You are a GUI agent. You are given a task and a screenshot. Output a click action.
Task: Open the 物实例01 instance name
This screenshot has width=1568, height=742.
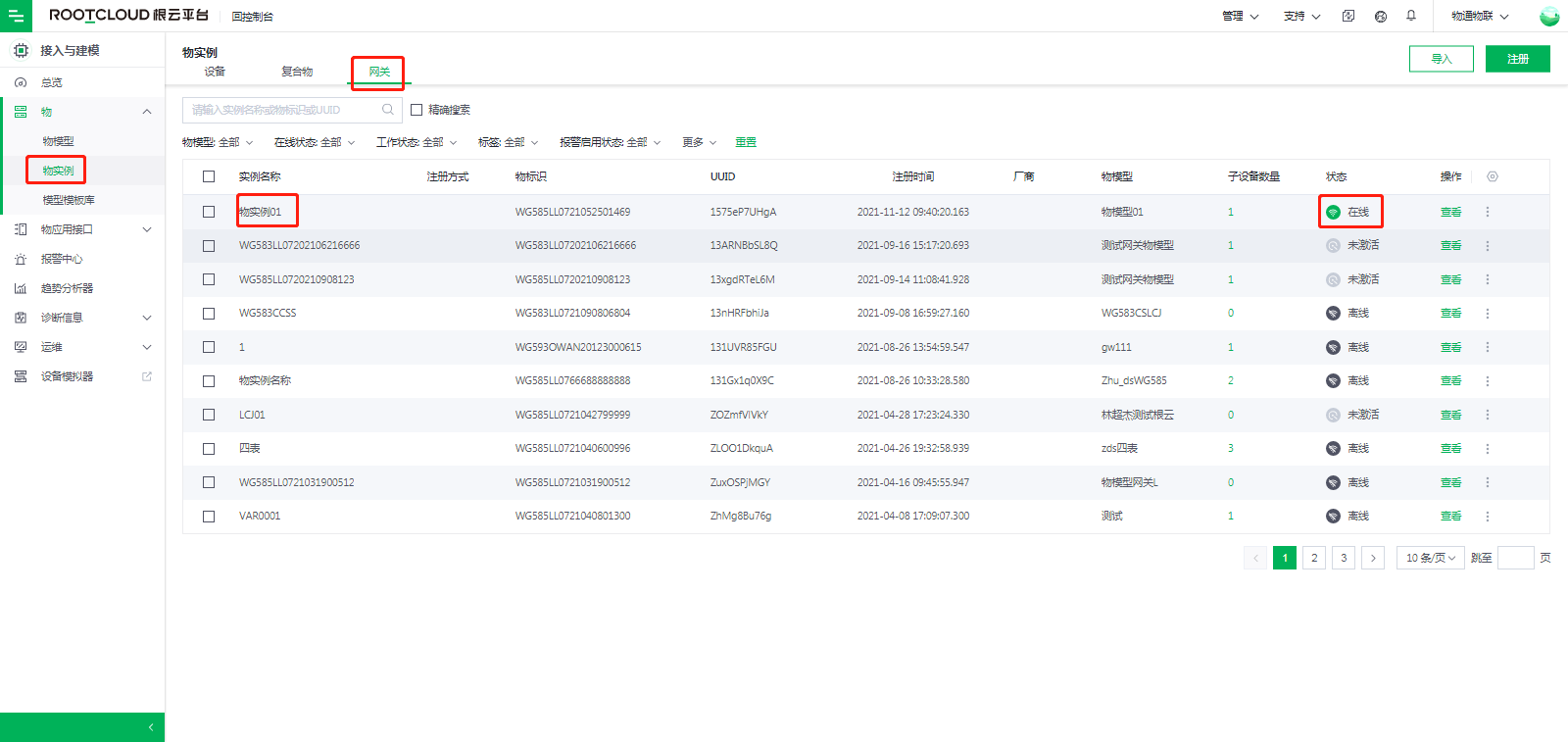(x=261, y=212)
